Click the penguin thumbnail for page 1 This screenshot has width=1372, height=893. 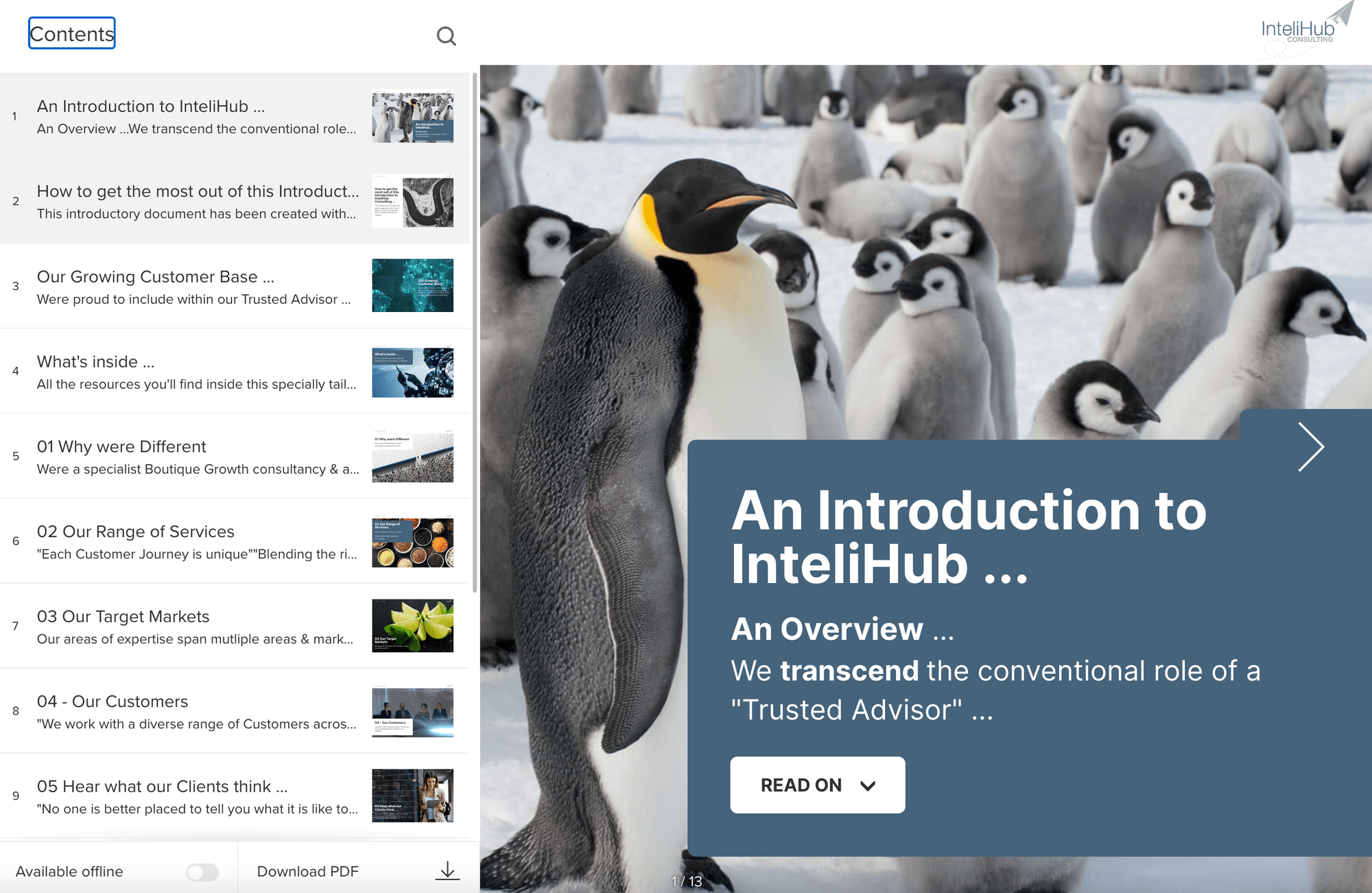click(412, 117)
